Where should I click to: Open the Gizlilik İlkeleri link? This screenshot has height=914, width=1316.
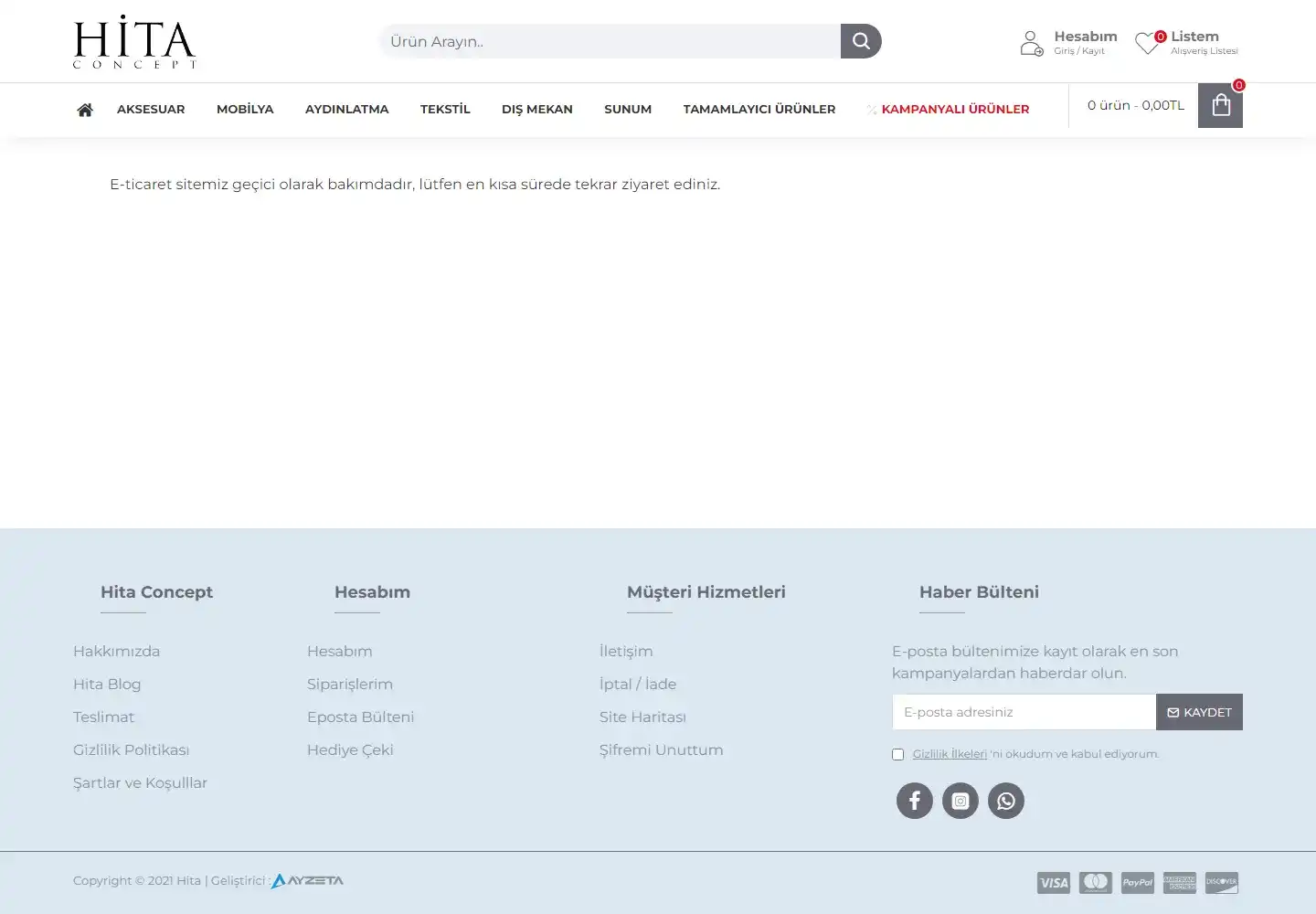point(950,754)
